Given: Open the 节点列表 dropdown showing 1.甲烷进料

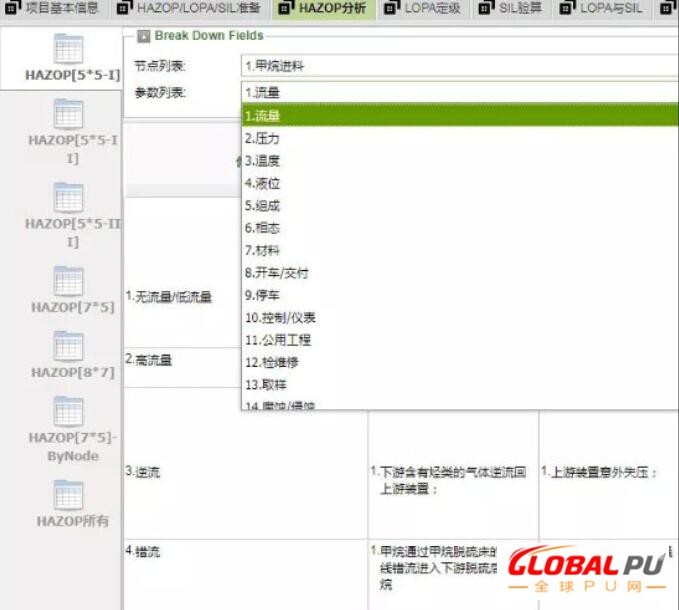Looking at the screenshot, I should pos(458,66).
